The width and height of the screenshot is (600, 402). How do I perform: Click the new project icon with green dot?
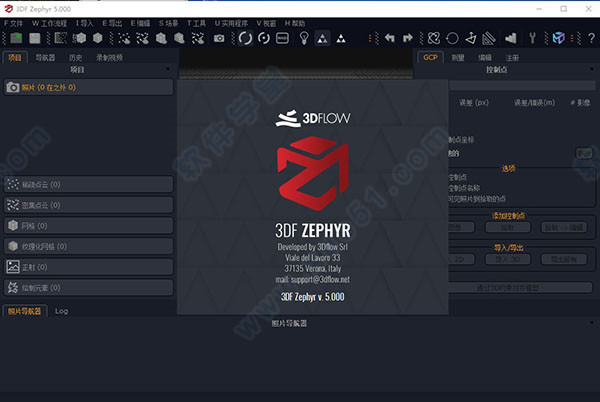(16, 38)
